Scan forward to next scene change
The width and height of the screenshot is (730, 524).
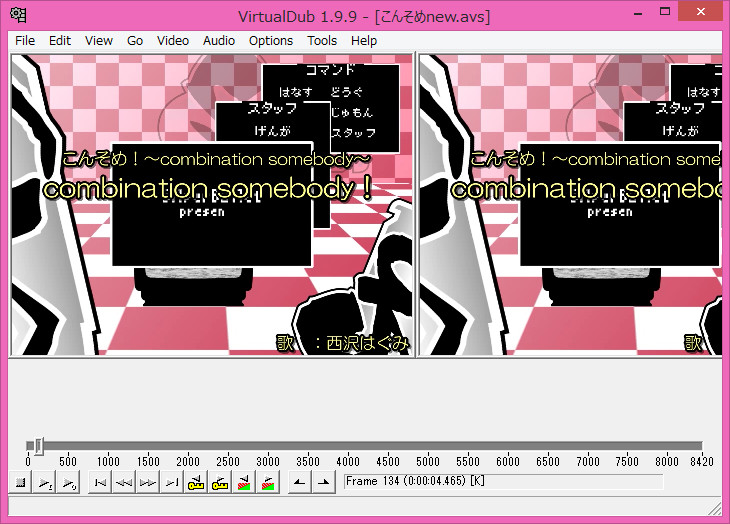[x=268, y=482]
